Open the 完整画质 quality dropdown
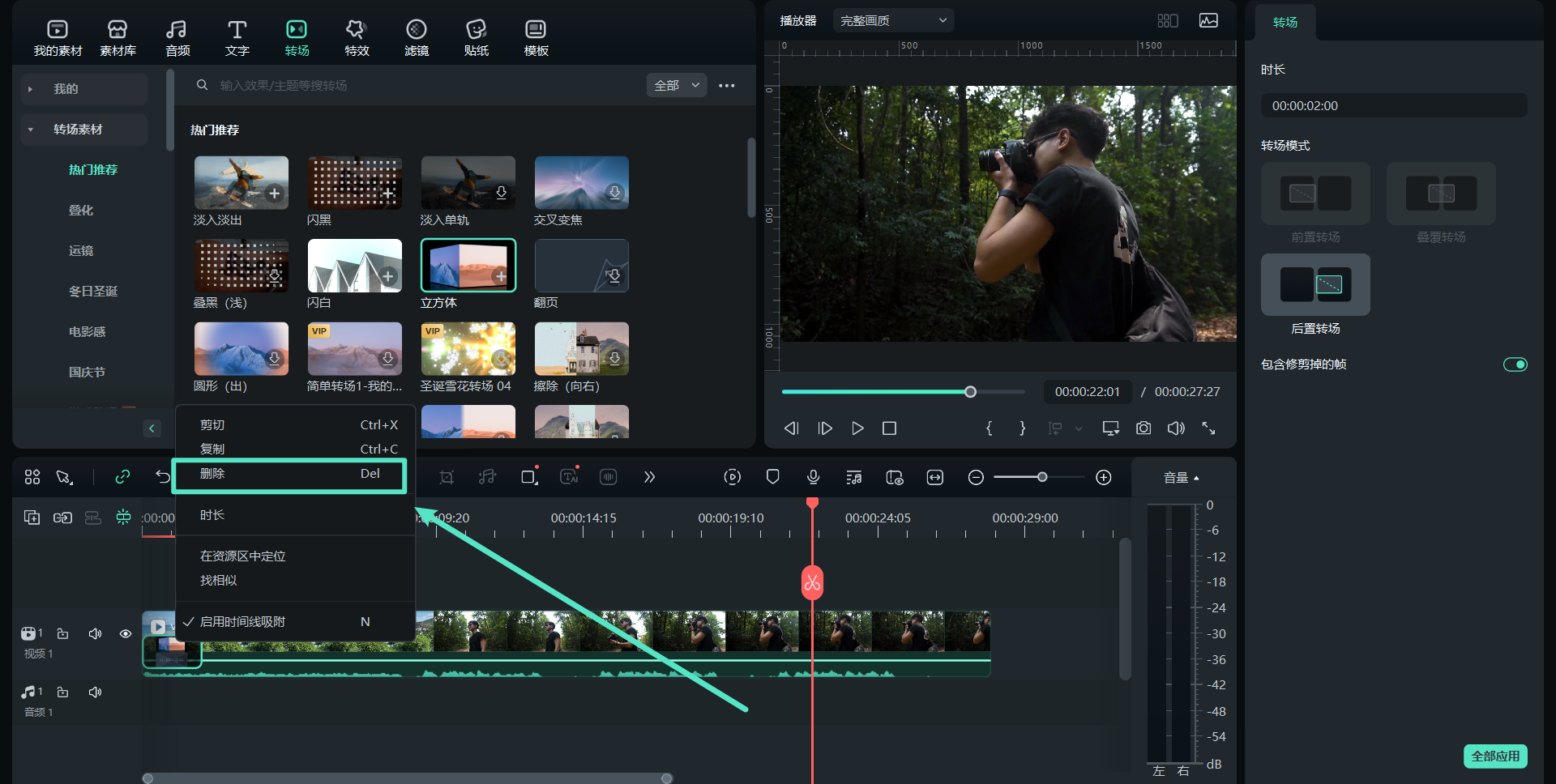Screen dimensions: 1556x784 click(x=892, y=20)
